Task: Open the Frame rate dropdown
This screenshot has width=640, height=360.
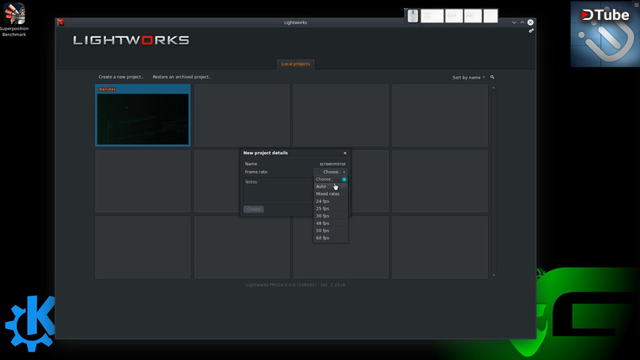Action: [331, 172]
